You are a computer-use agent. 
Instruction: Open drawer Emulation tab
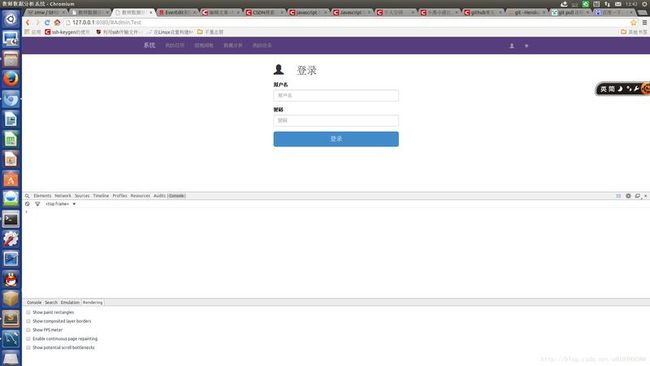click(70, 303)
